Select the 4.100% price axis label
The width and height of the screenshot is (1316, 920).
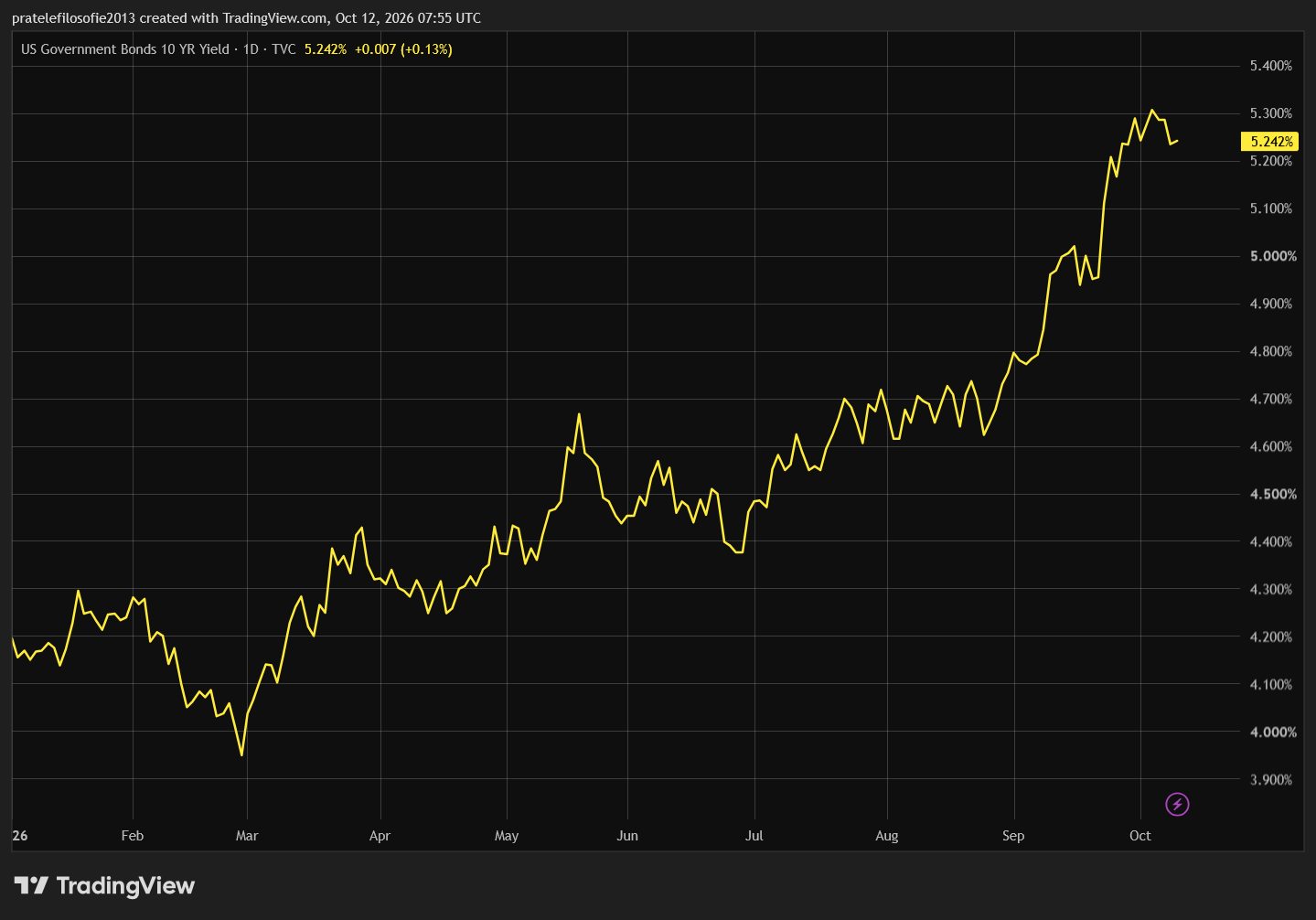point(1271,684)
